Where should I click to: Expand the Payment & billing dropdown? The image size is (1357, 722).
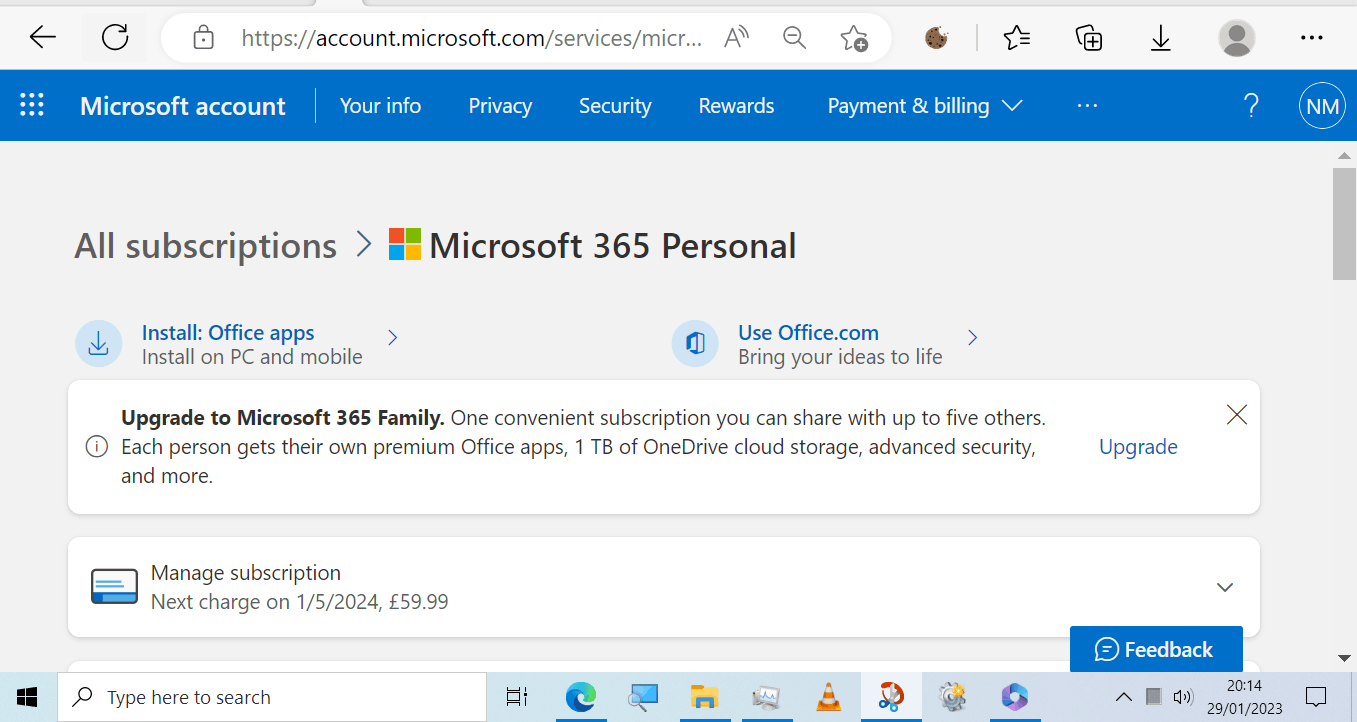(925, 106)
